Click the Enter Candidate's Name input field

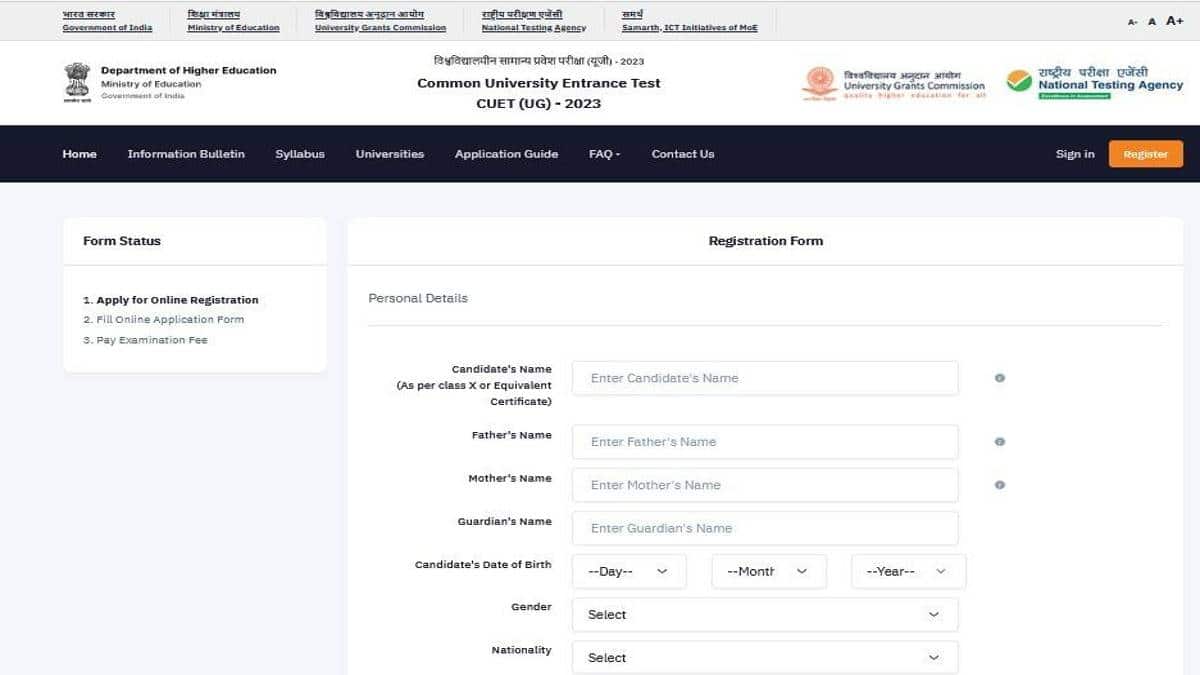(x=765, y=378)
